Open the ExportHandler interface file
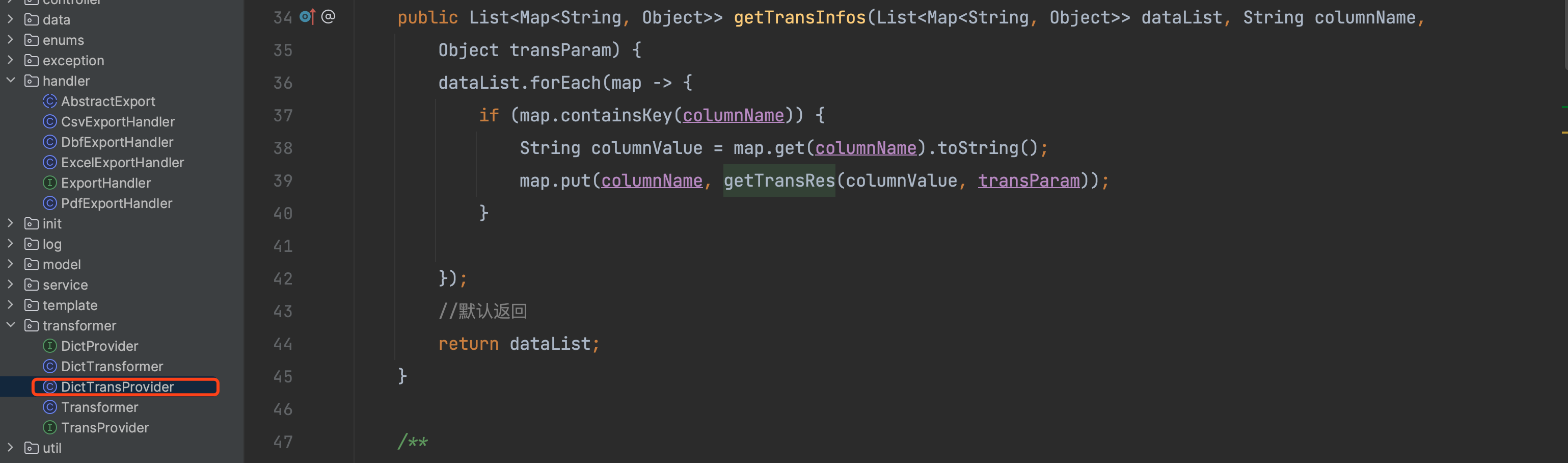The width and height of the screenshot is (1568, 463). [x=105, y=183]
